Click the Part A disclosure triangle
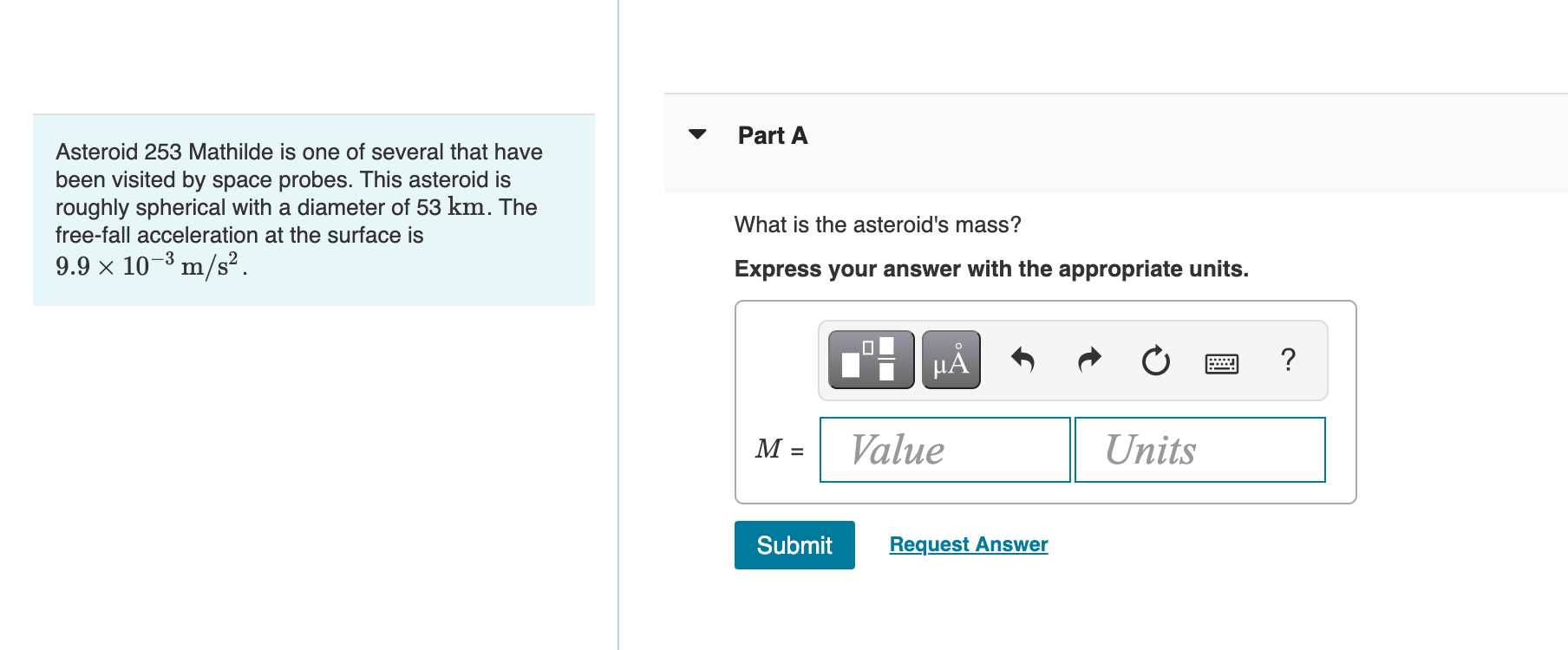Viewport: 1568px width, 650px height. click(697, 134)
